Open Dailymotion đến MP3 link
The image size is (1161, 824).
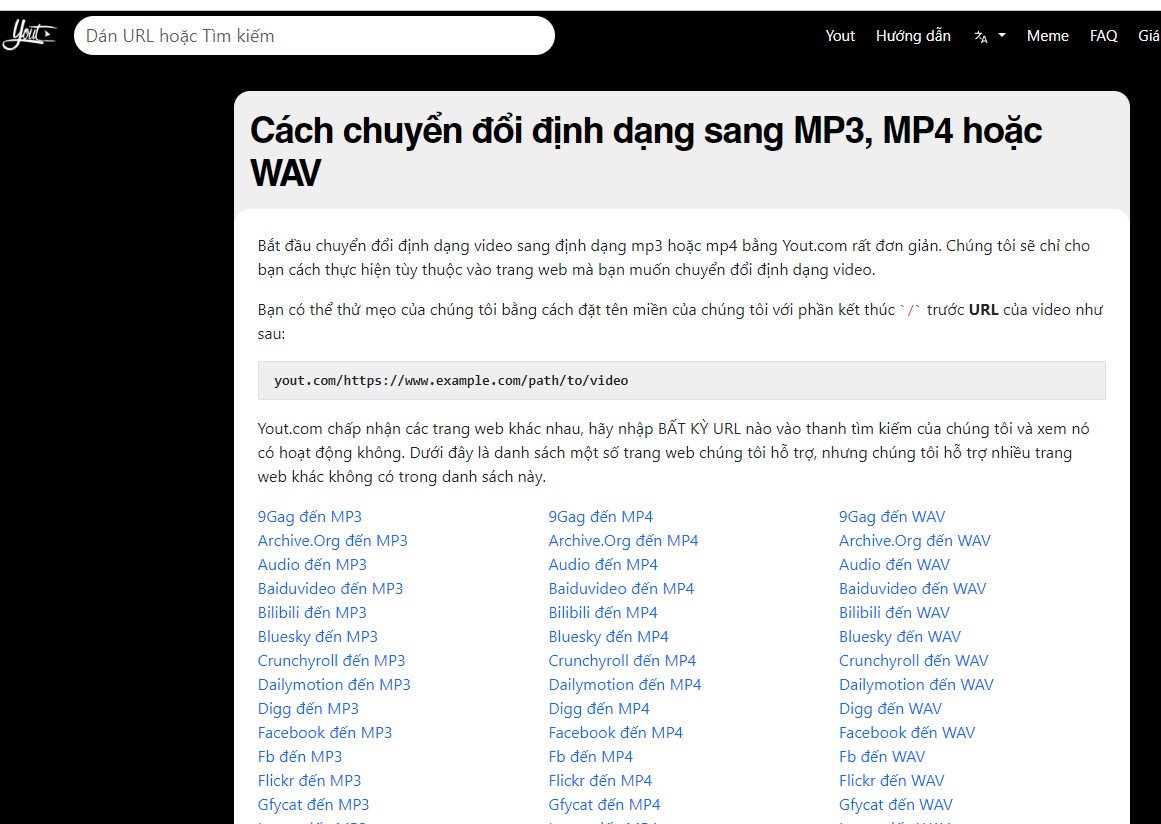coord(334,685)
